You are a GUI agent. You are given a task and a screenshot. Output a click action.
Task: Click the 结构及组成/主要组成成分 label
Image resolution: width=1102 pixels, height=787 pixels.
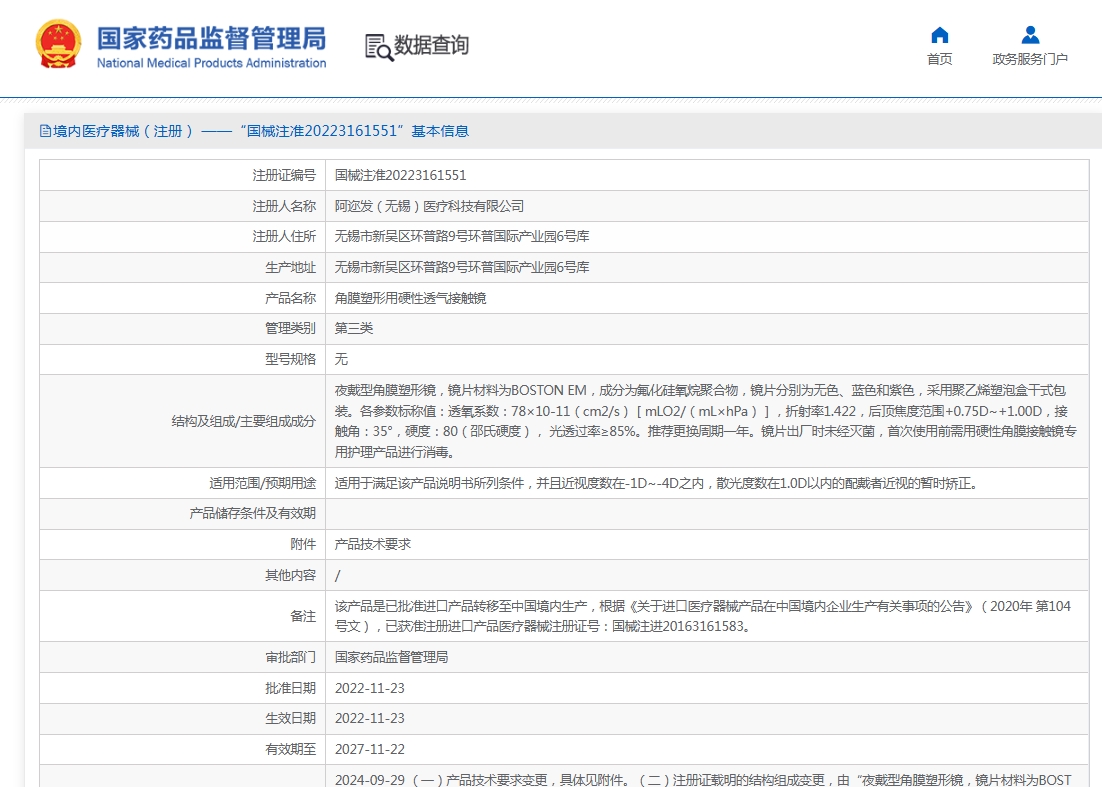click(243, 421)
